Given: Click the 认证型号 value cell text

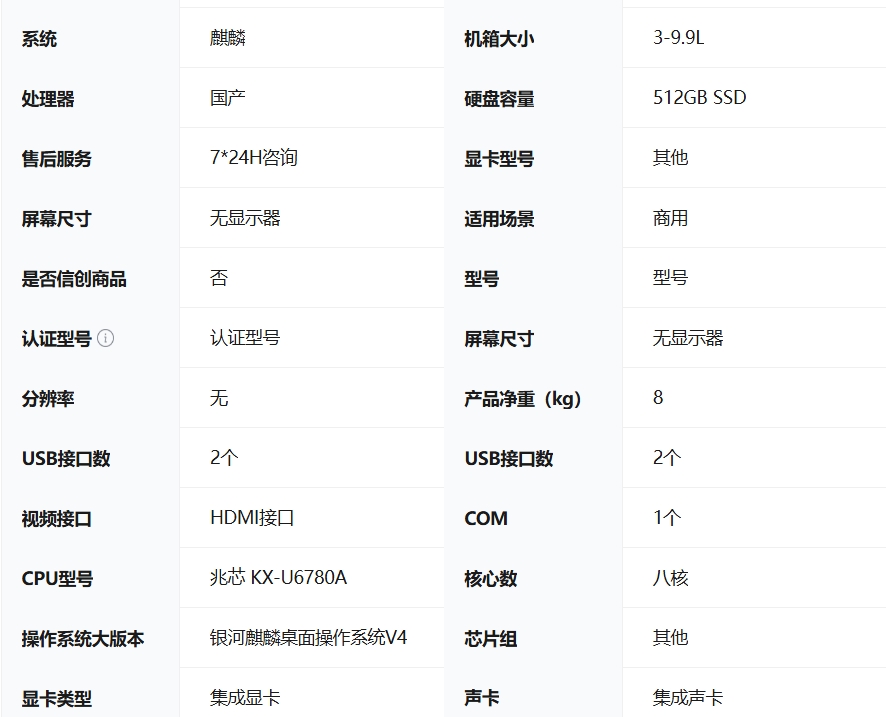Looking at the screenshot, I should pyautogui.click(x=245, y=337).
